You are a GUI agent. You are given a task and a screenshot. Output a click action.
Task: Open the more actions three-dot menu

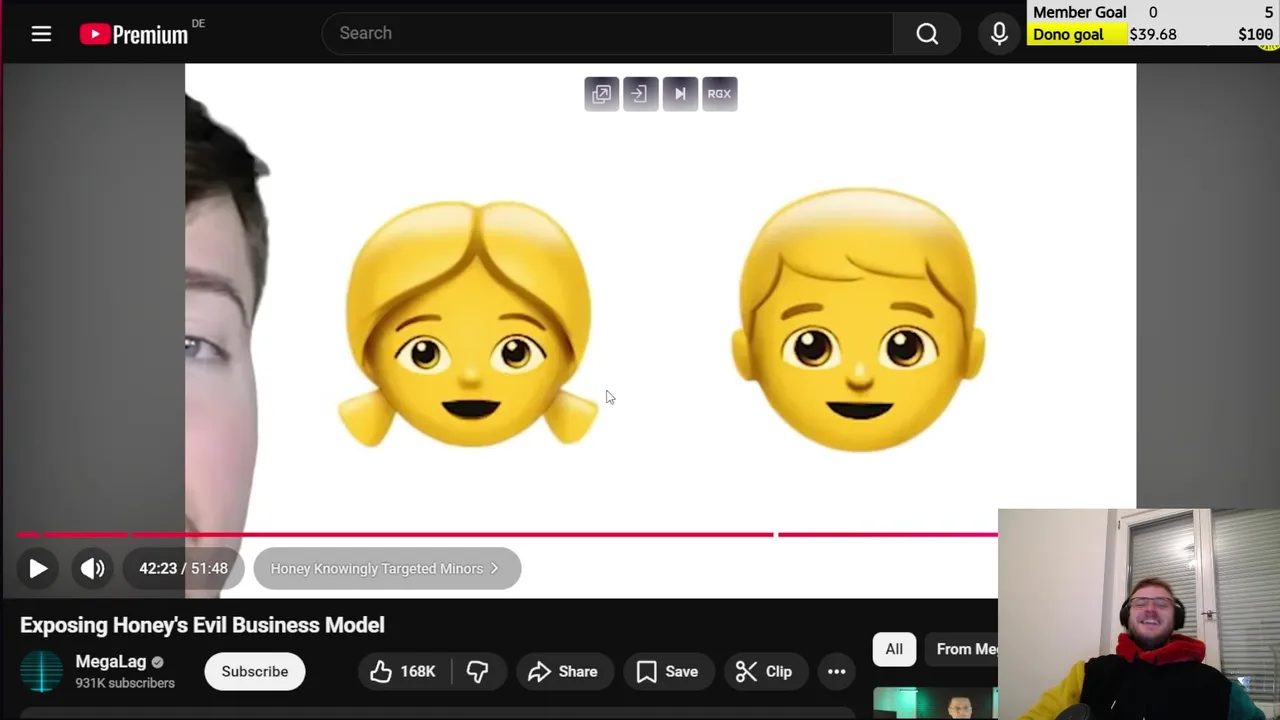[836, 671]
